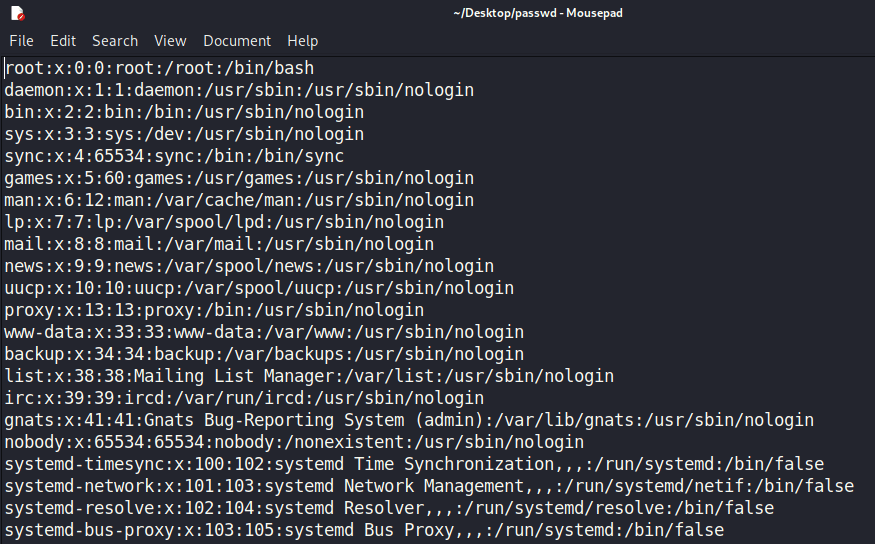
Task: Open the View menu
Action: tap(170, 41)
